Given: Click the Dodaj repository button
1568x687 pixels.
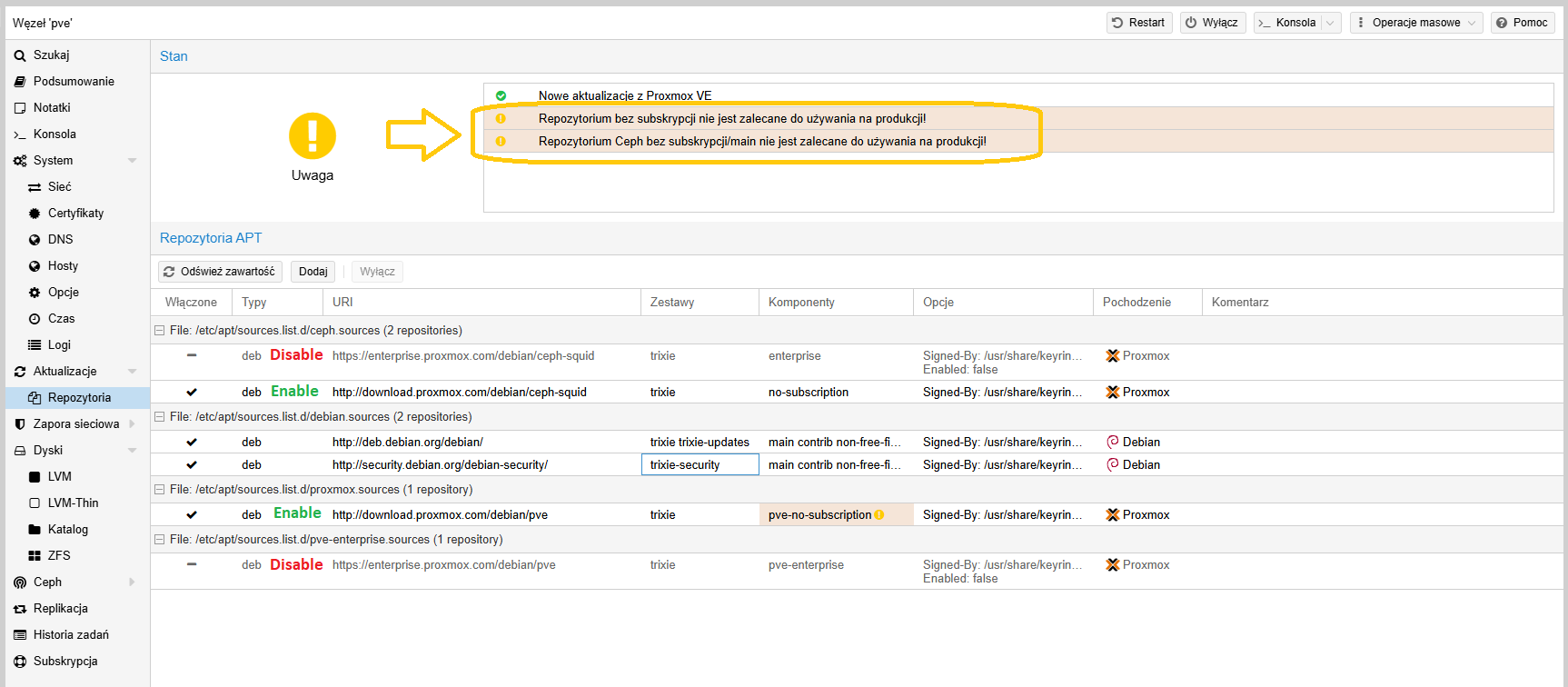Looking at the screenshot, I should click(x=313, y=272).
